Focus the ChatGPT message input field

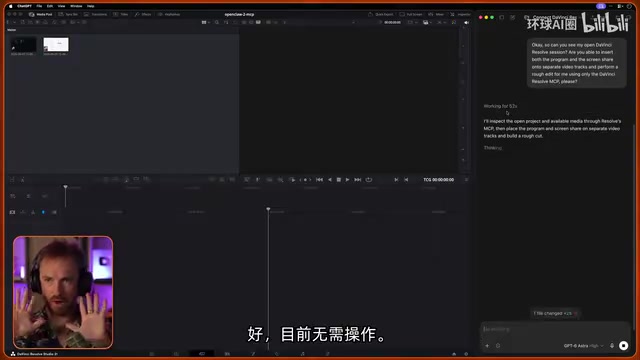555,329
